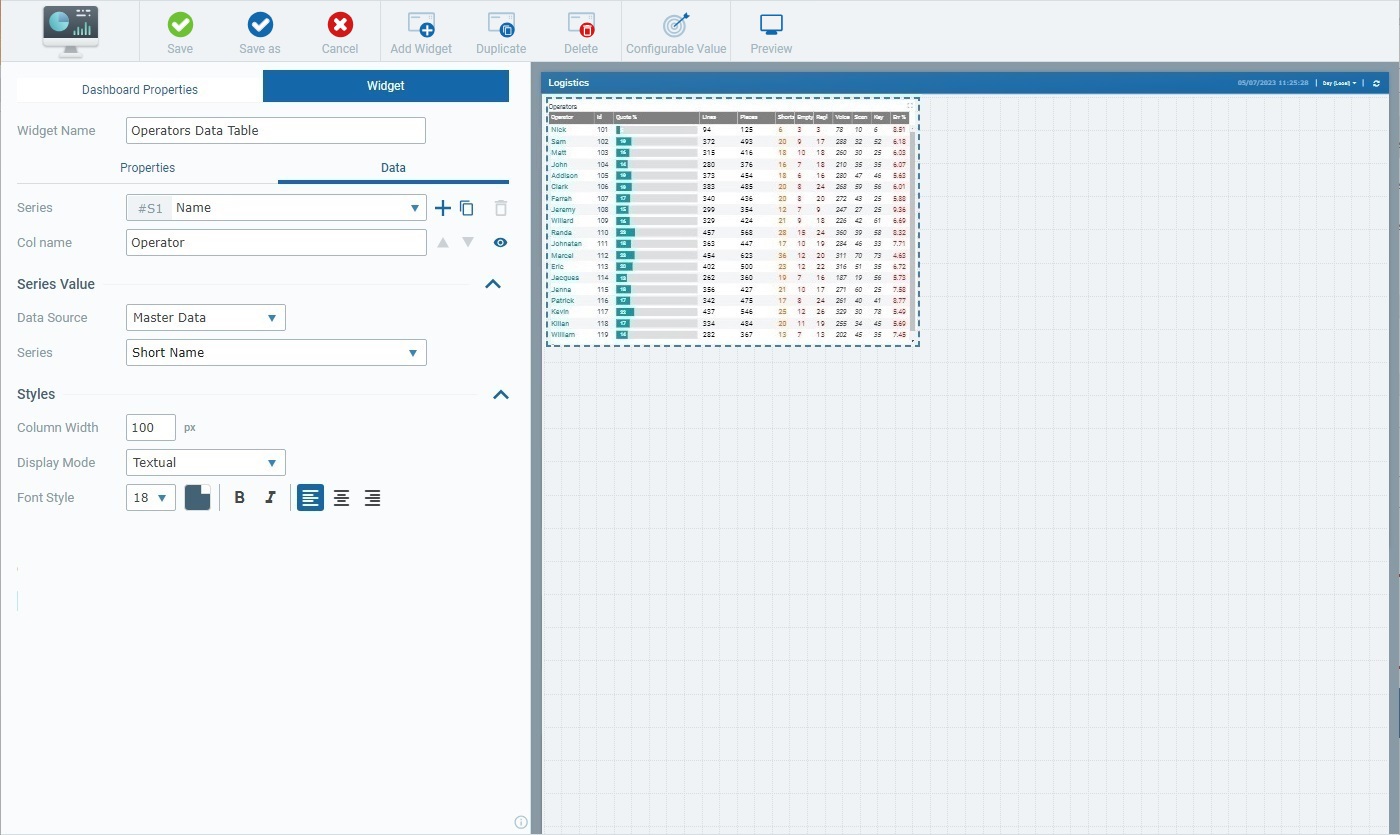1400x835 pixels.
Task: Switch to the Properties sub-tab
Action: (147, 168)
